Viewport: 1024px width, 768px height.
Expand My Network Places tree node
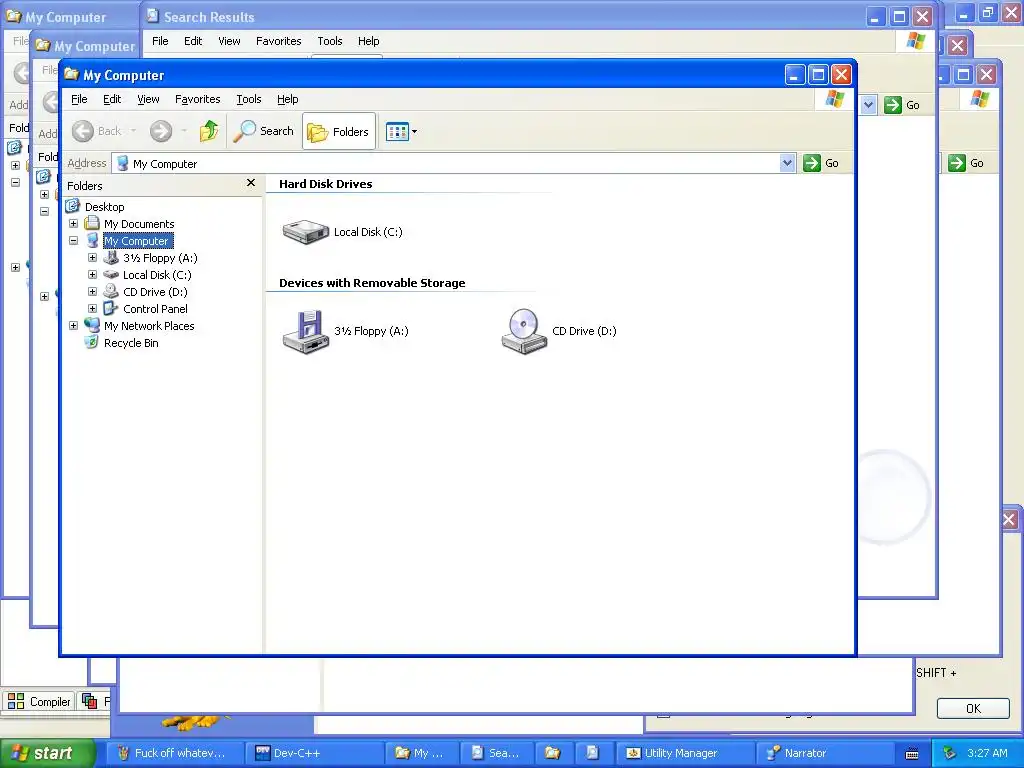tap(73, 325)
